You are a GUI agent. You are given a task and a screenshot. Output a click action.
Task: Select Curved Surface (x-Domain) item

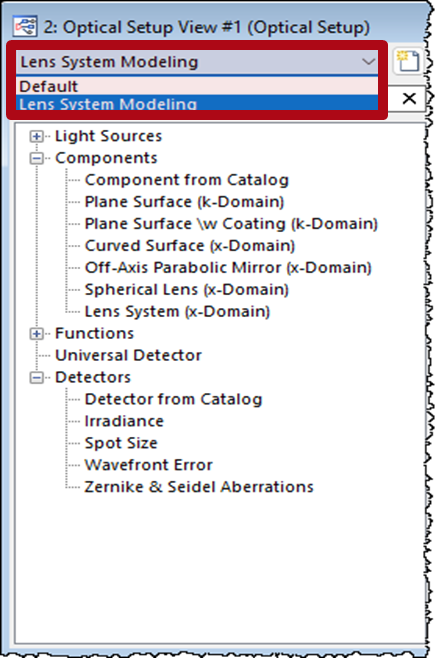pyautogui.click(x=190, y=245)
